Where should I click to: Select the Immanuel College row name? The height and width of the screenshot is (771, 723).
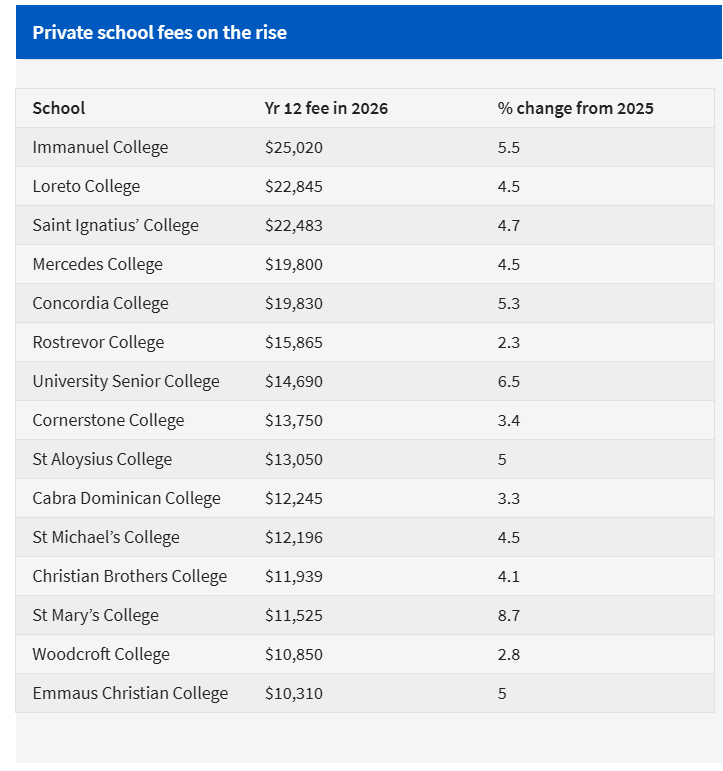click(100, 147)
